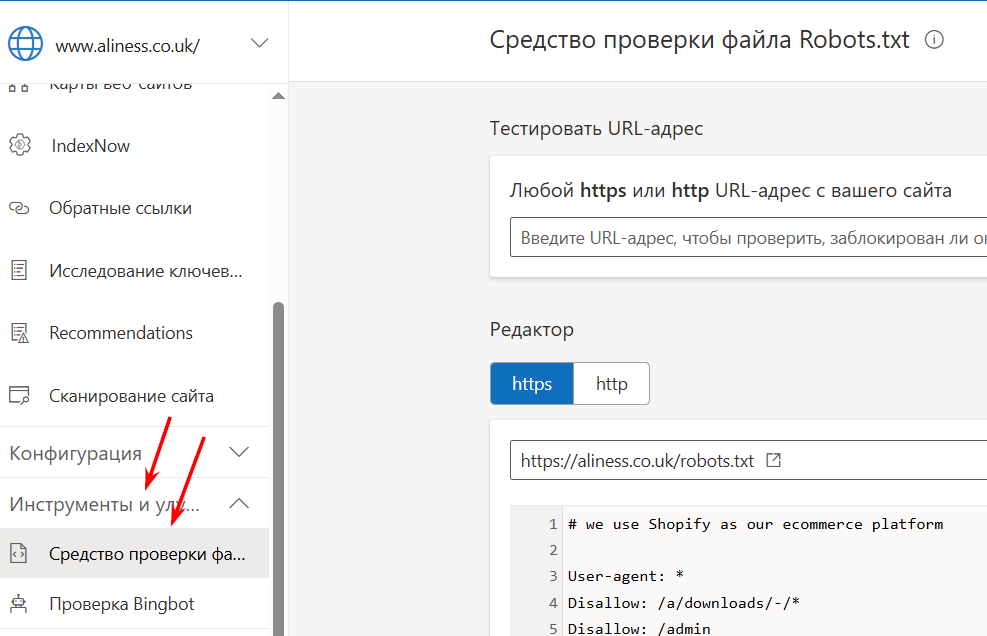This screenshot has width=987, height=636.
Task: Click the https://aliness.co.uk/robots.txt field
Action: pyautogui.click(x=748, y=460)
